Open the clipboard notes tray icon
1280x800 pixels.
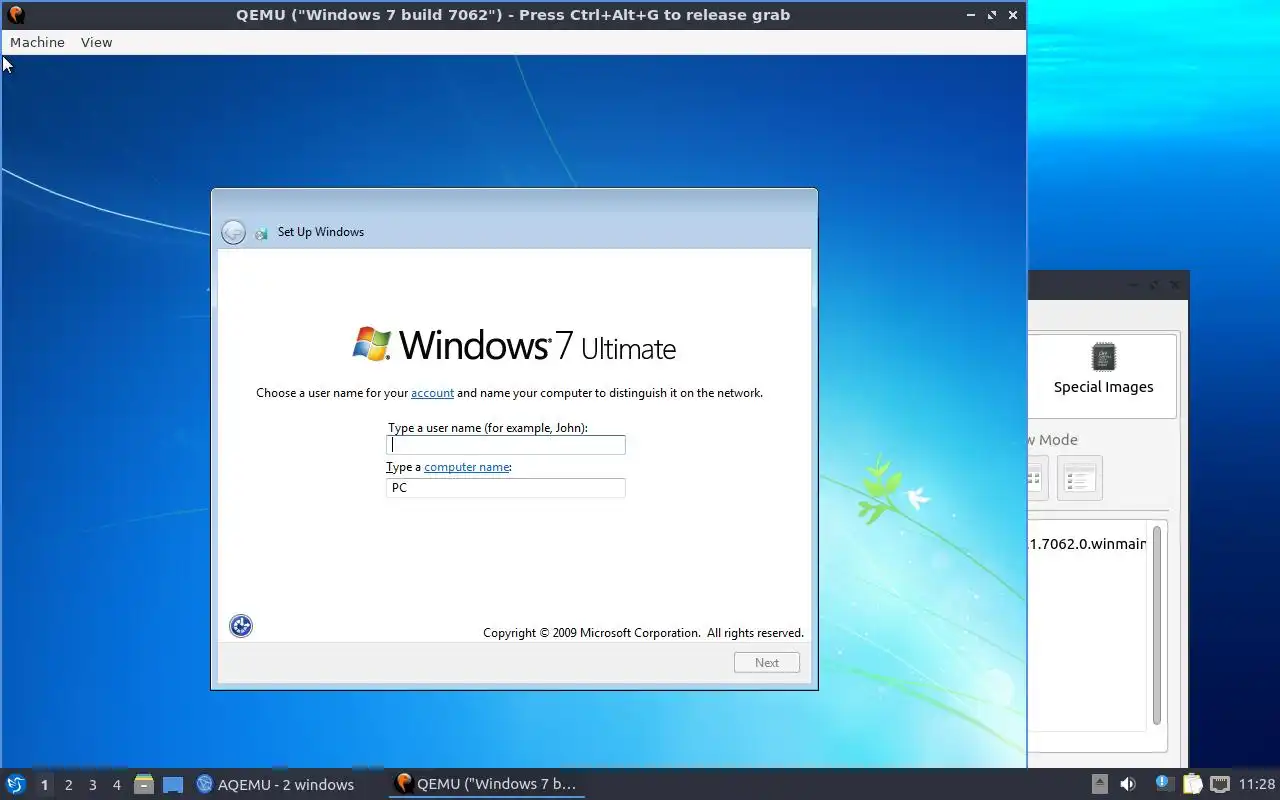click(x=1192, y=784)
